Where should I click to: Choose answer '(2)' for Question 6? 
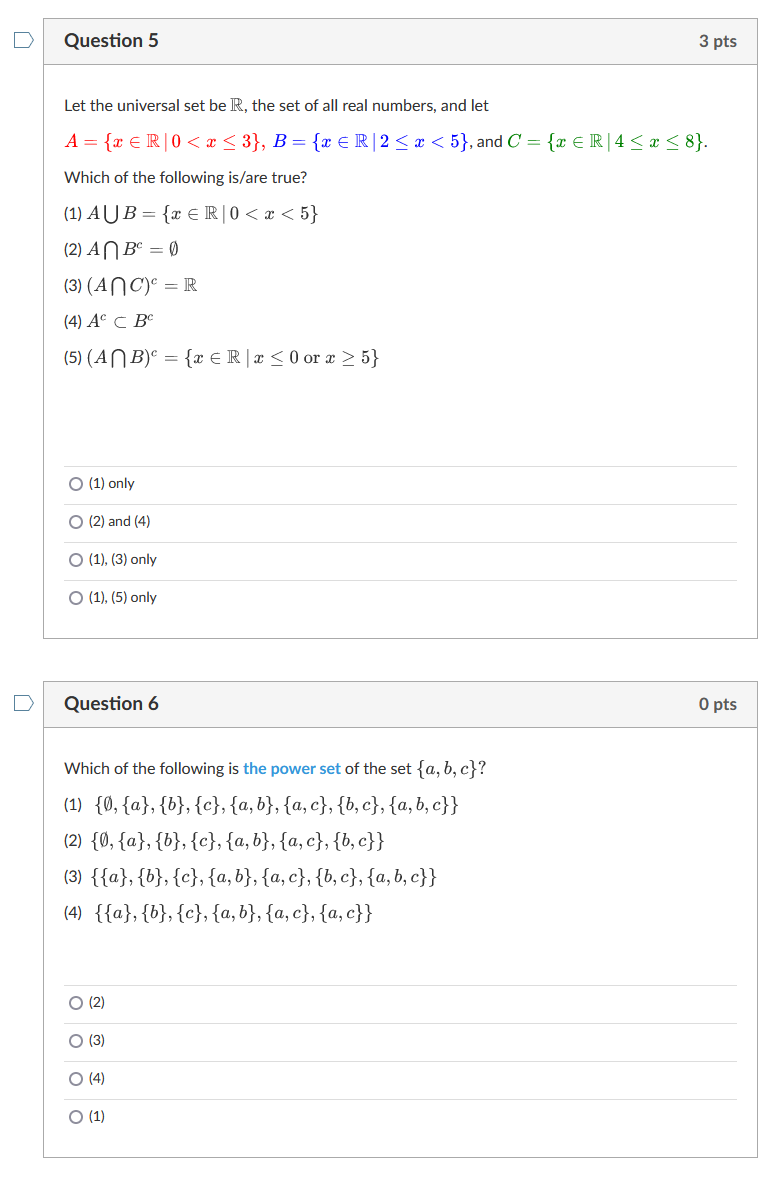pyautogui.click(x=76, y=1002)
